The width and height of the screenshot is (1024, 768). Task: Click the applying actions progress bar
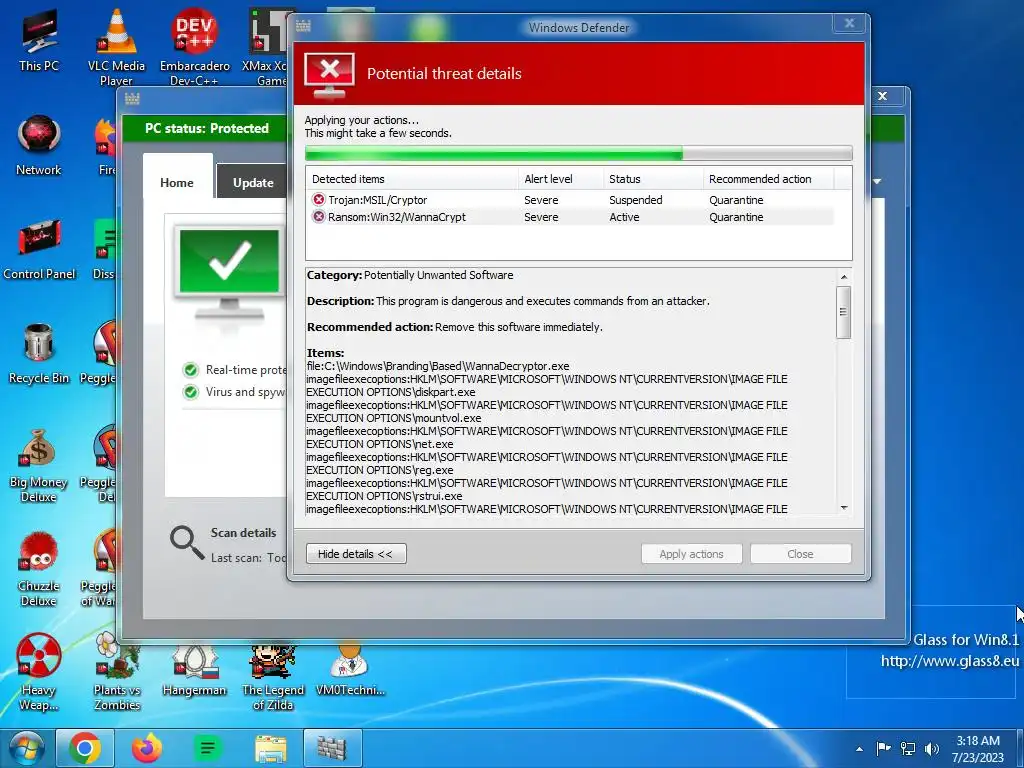click(x=579, y=153)
